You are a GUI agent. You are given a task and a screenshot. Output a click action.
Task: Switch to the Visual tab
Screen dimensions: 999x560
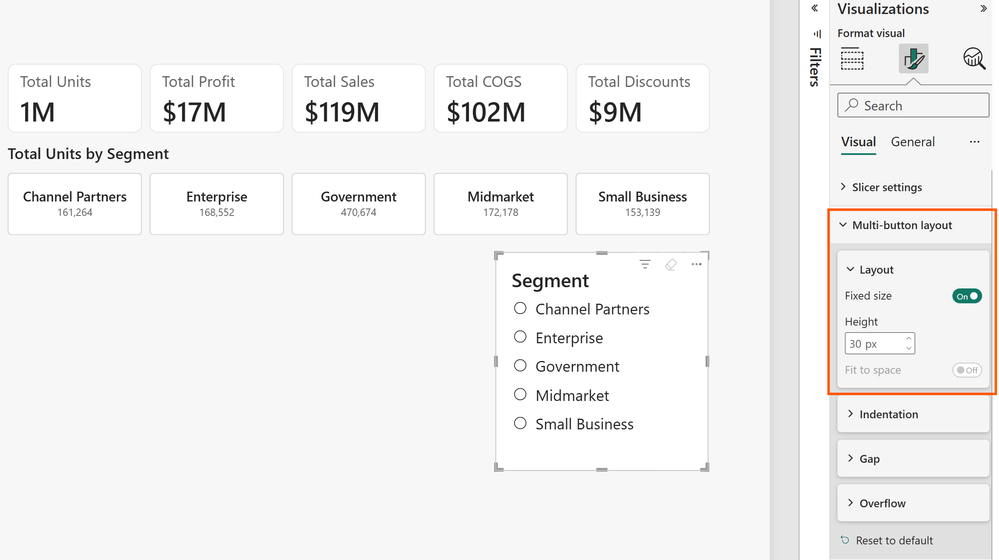858,142
